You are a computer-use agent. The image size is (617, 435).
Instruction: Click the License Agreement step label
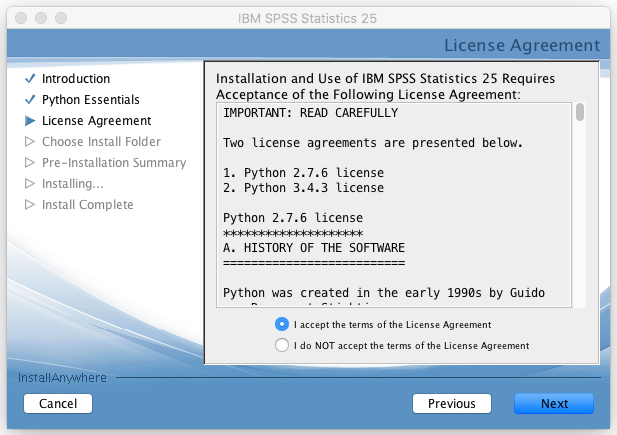pos(96,120)
